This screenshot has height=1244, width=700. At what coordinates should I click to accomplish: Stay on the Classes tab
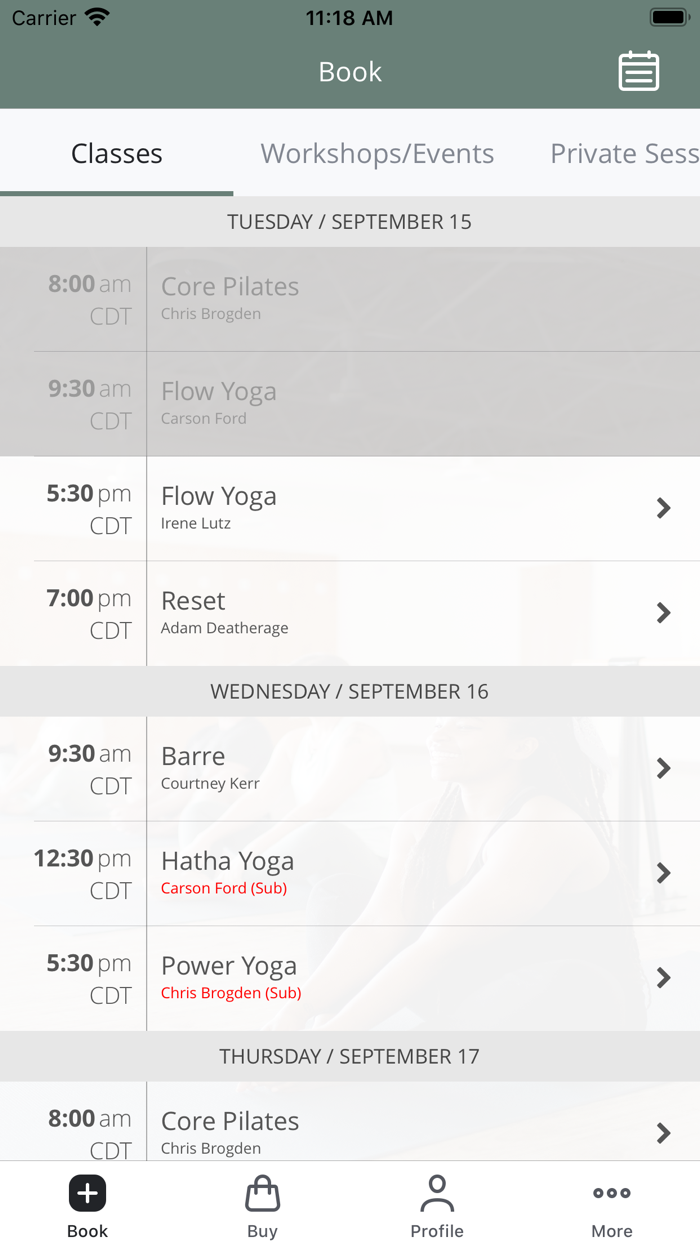(x=116, y=153)
